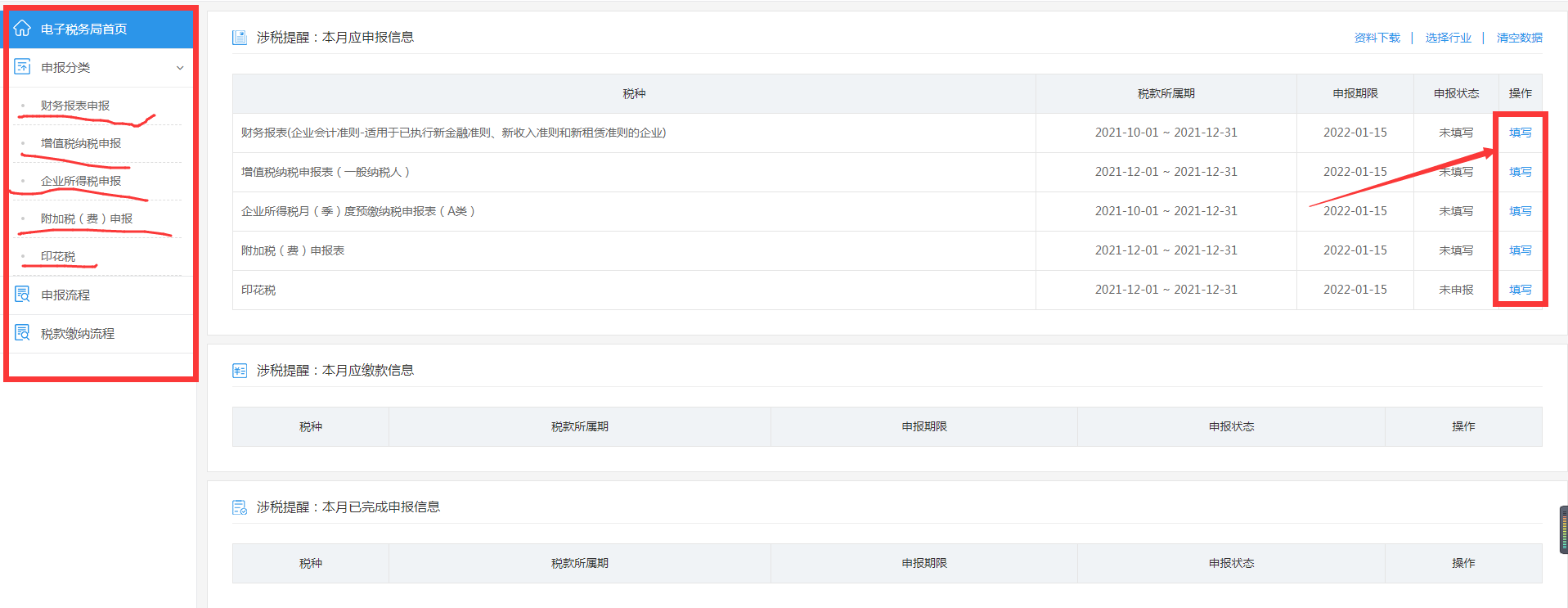Click 填写 for the 印花税 row

1521,290
